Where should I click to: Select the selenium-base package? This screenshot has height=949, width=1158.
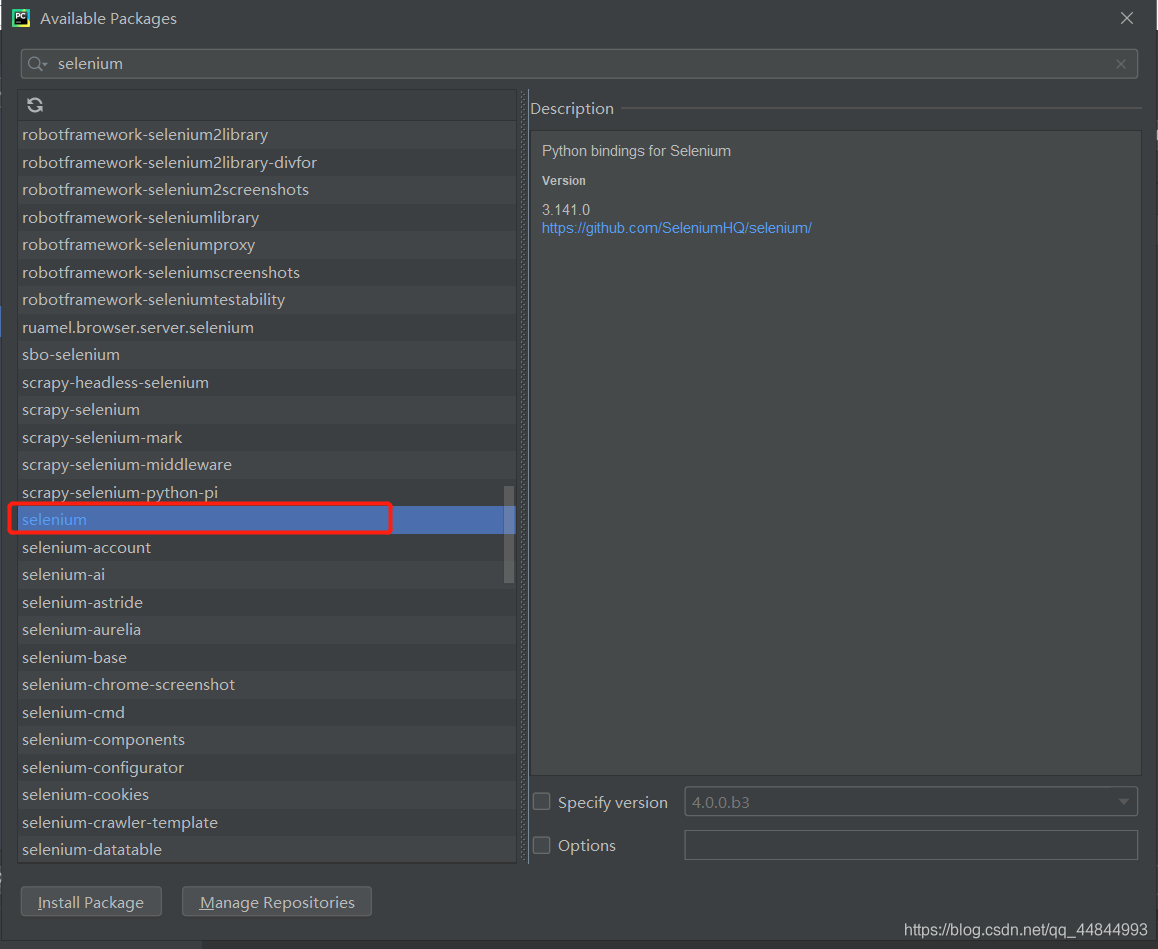click(267, 657)
